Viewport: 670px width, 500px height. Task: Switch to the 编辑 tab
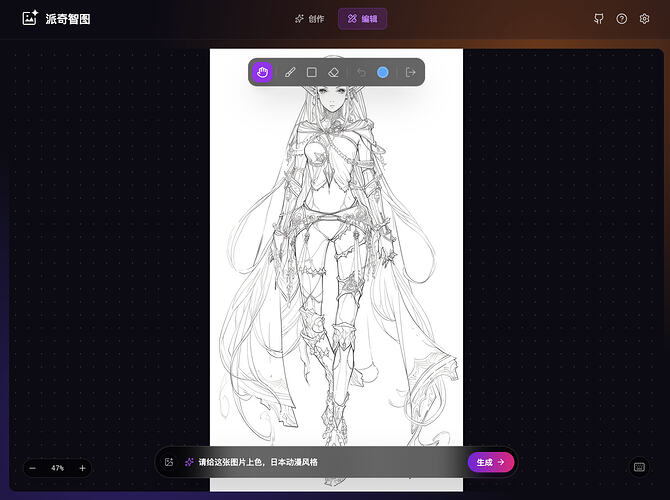362,19
